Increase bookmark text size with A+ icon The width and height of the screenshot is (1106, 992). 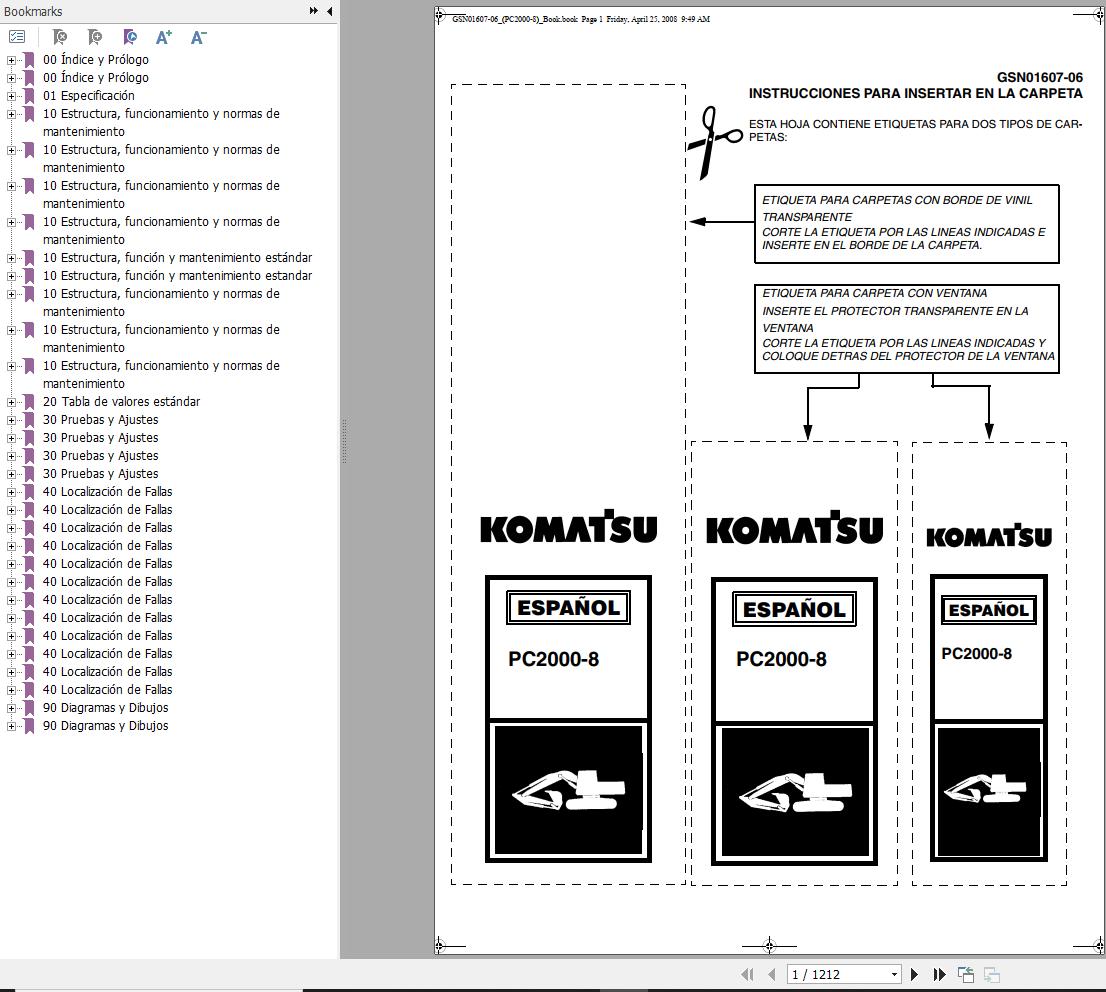pos(164,37)
